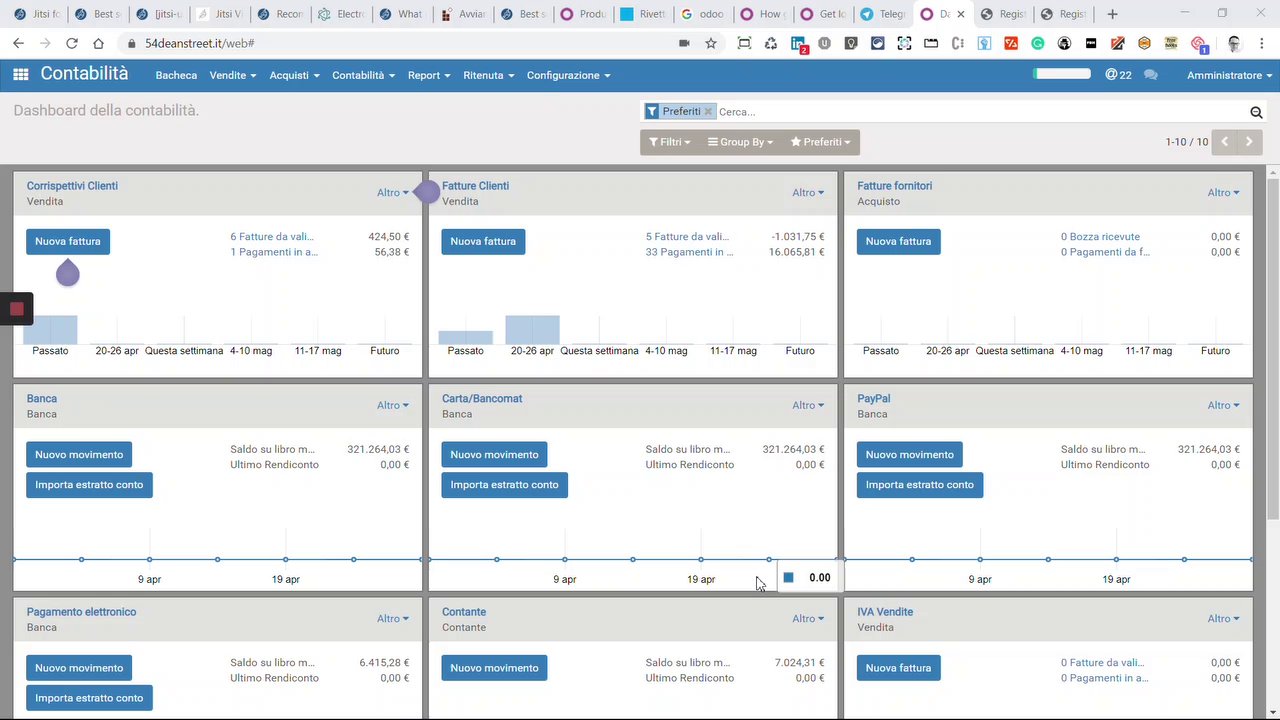
Task: Click Nuova fattura in Corrispettivi Clienti
Action: (x=68, y=241)
